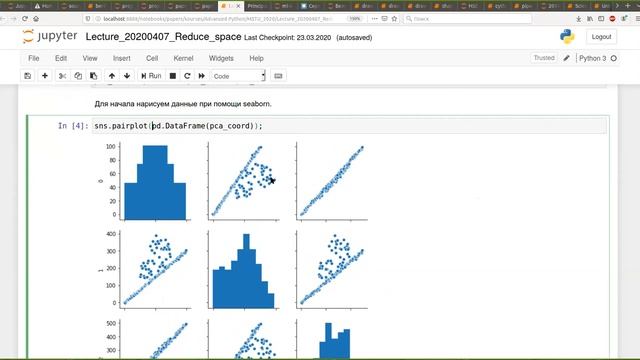Click the Last Checkpoint 23.03.2020 text
This screenshot has height=360, width=640.
(x=287, y=38)
